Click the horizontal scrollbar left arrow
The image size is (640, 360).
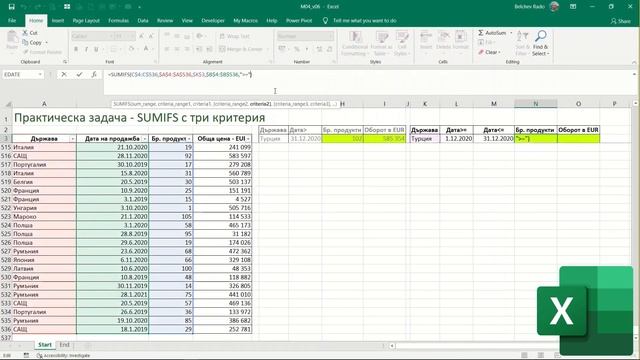point(392,346)
